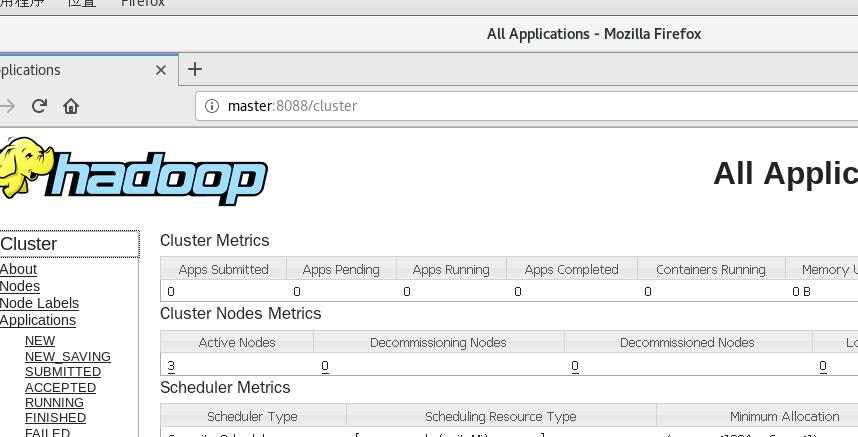Click the site information icon in address bar
The image size is (858, 437).
(211, 106)
